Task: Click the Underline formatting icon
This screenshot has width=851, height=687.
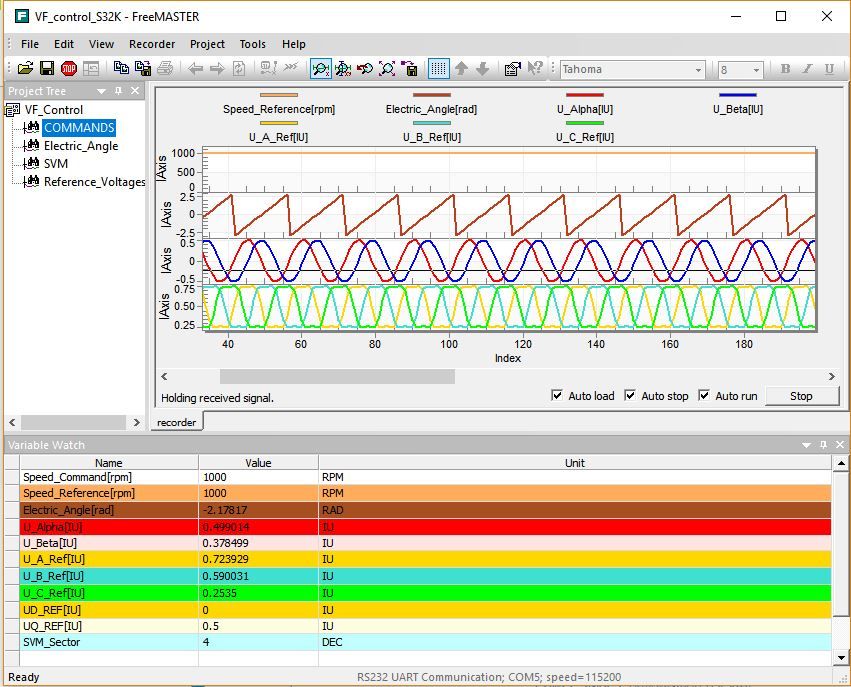Action: pos(829,69)
